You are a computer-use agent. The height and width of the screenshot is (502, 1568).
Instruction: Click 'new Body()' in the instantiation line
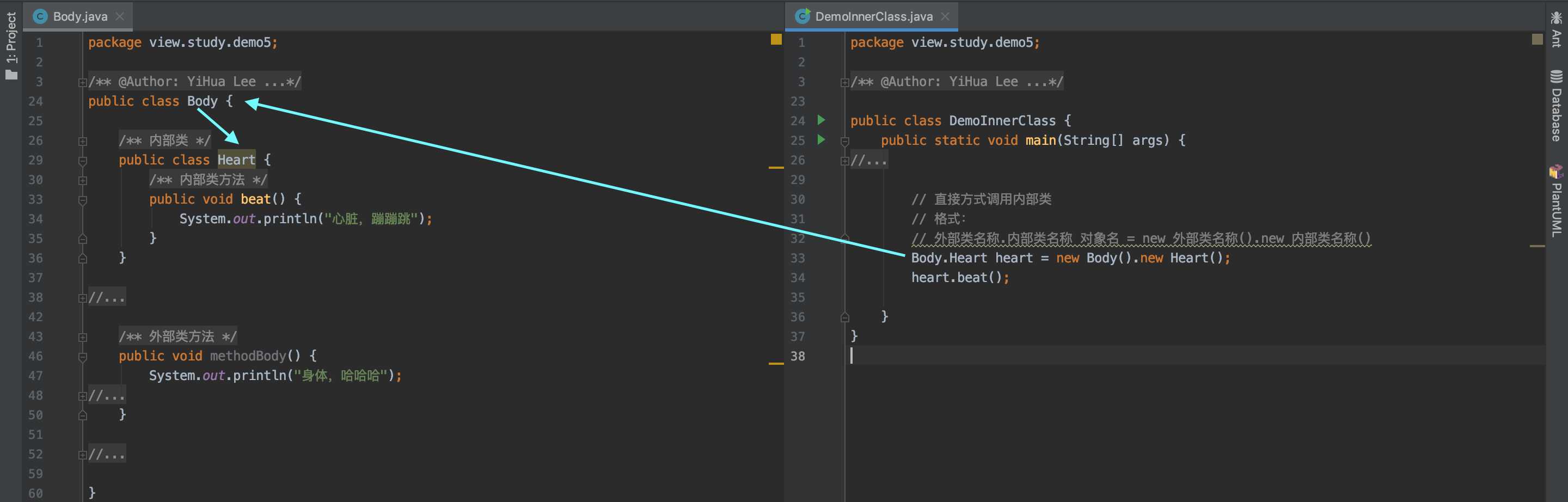coord(1094,258)
